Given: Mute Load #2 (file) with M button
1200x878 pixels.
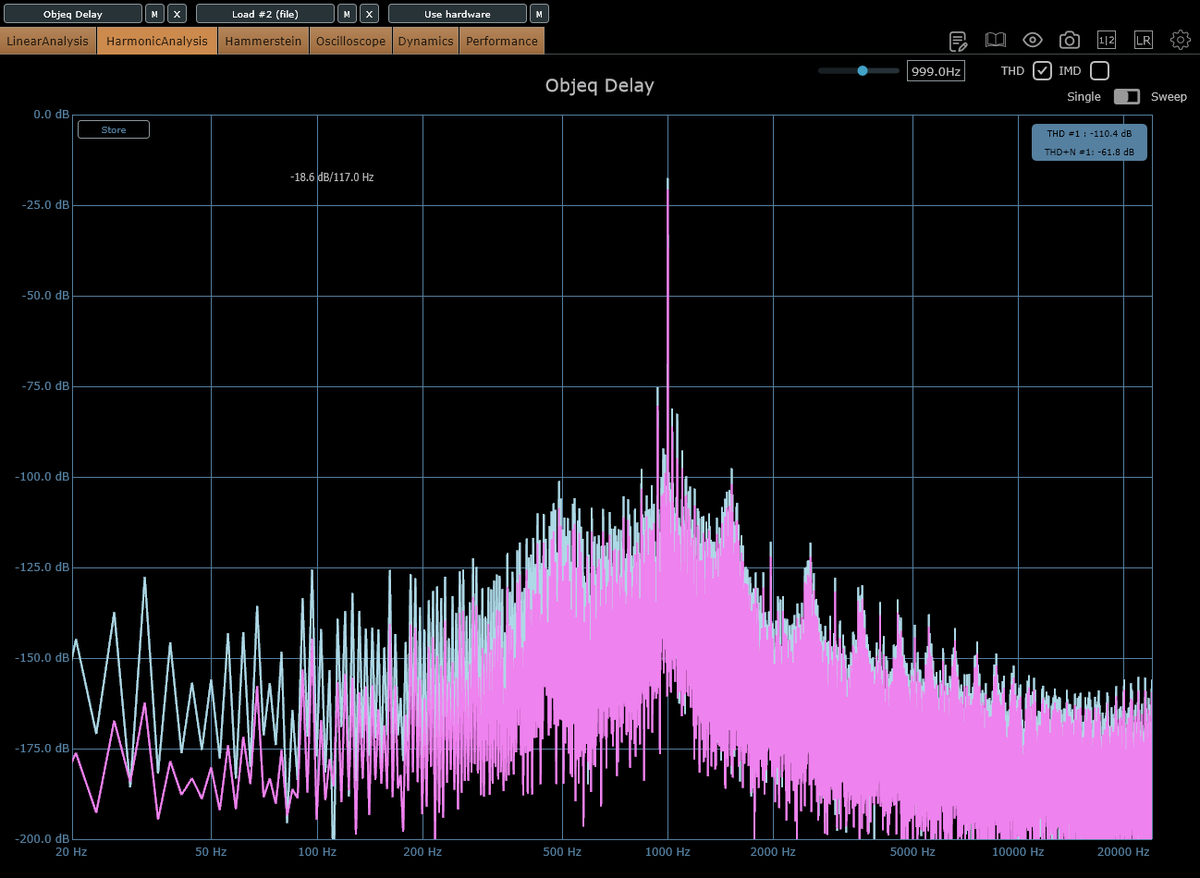Looking at the screenshot, I should pos(346,14).
